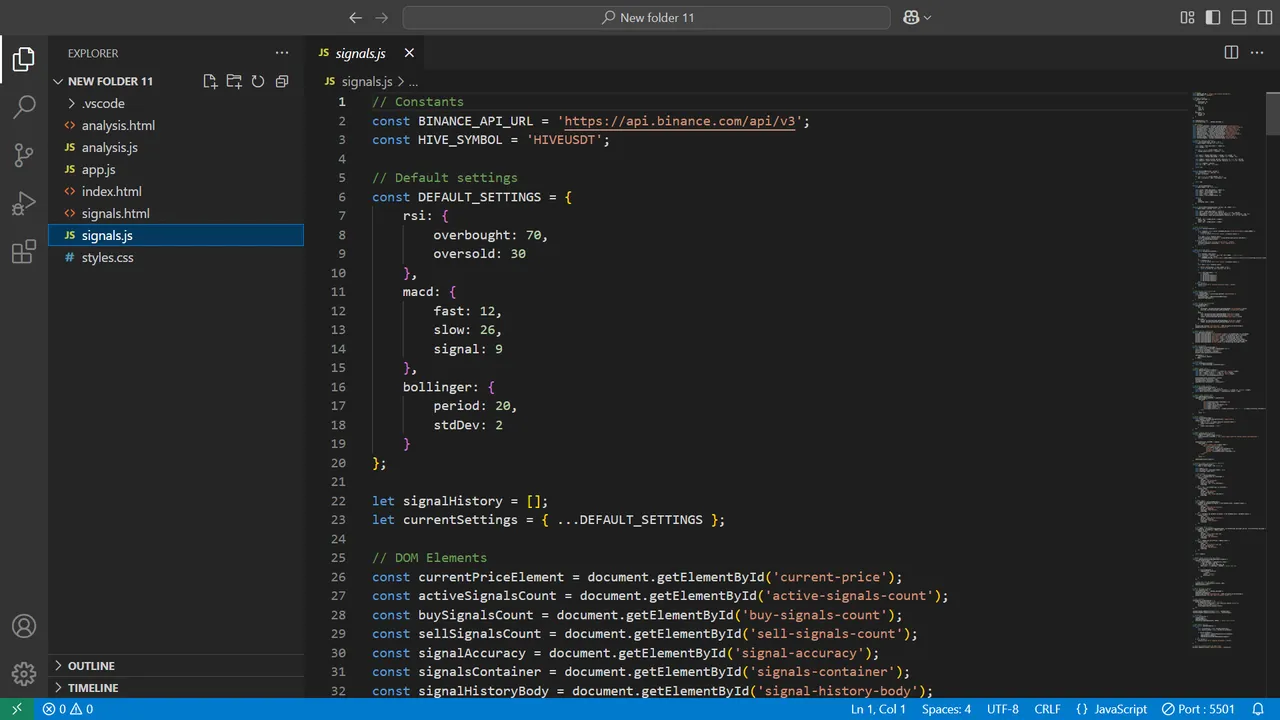Screen dimensions: 1280x720
Task: Open the Manage gear icon
Action: pos(24,674)
